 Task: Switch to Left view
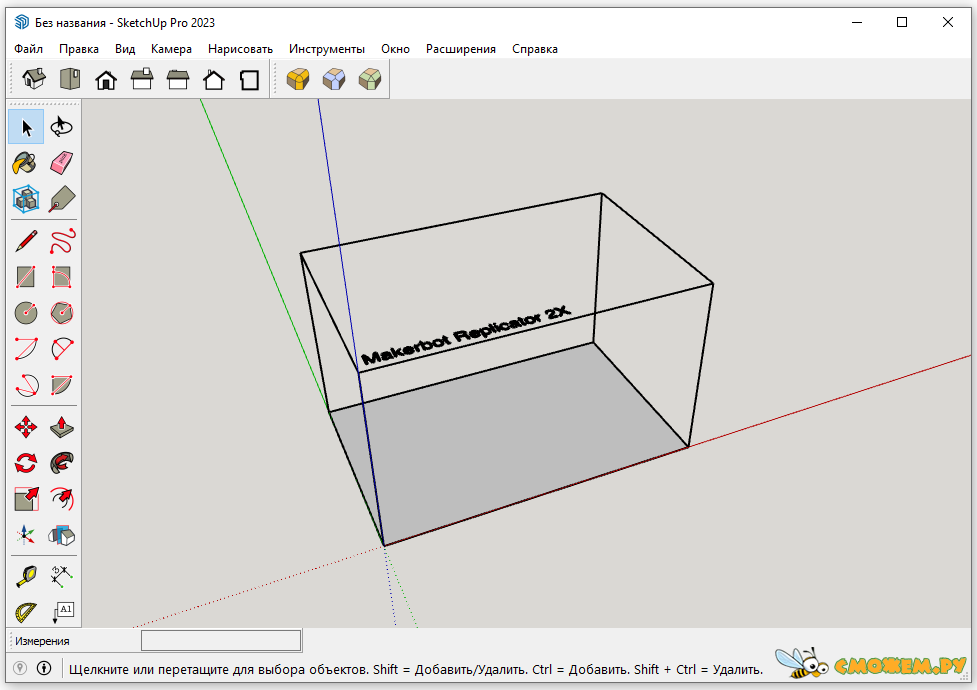pyautogui.click(x=214, y=79)
